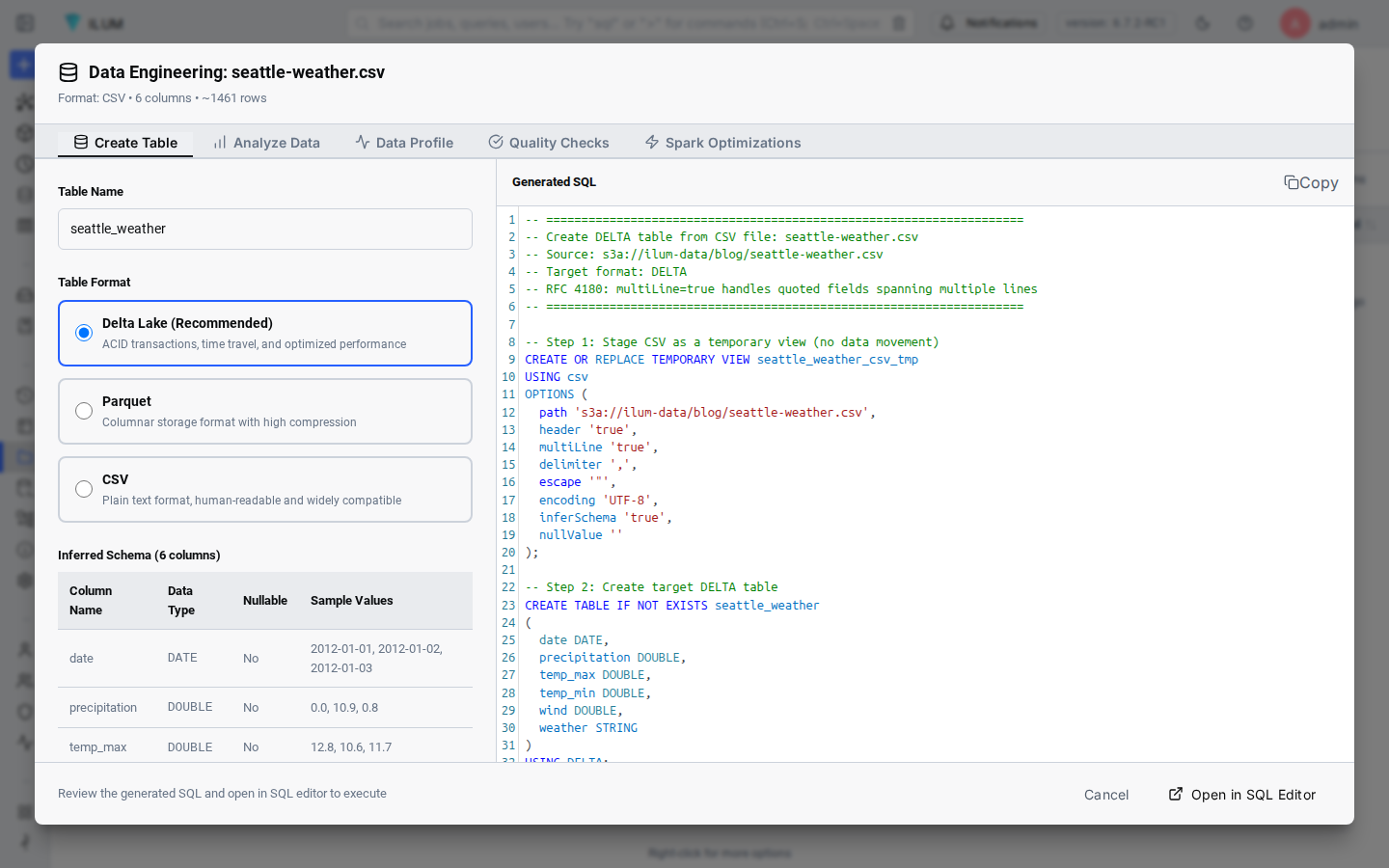Open the Analyze Data tab
The image size is (1389, 868).
266,143
